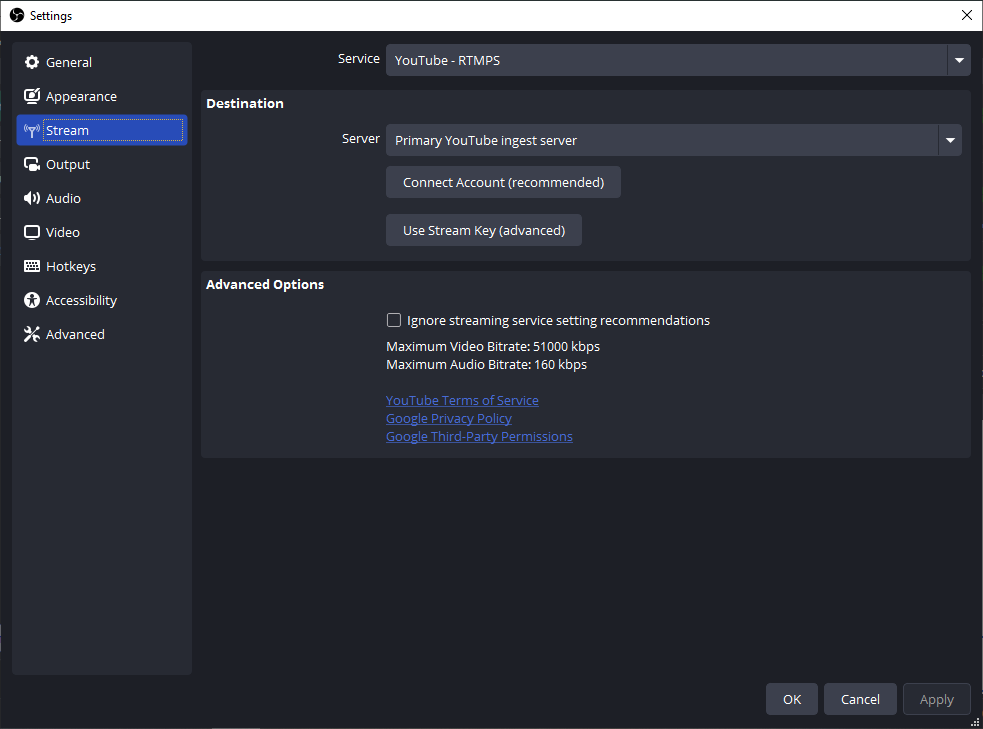983x729 pixels.
Task: Open Google Privacy Policy link
Action: (x=449, y=418)
